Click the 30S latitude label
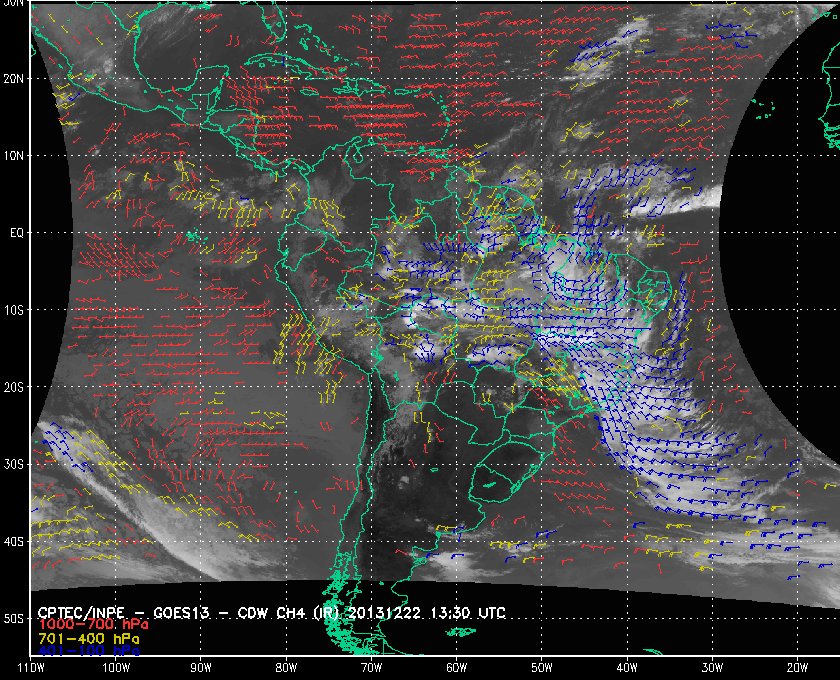Viewport: 840px width, 680px height. (x=13, y=464)
